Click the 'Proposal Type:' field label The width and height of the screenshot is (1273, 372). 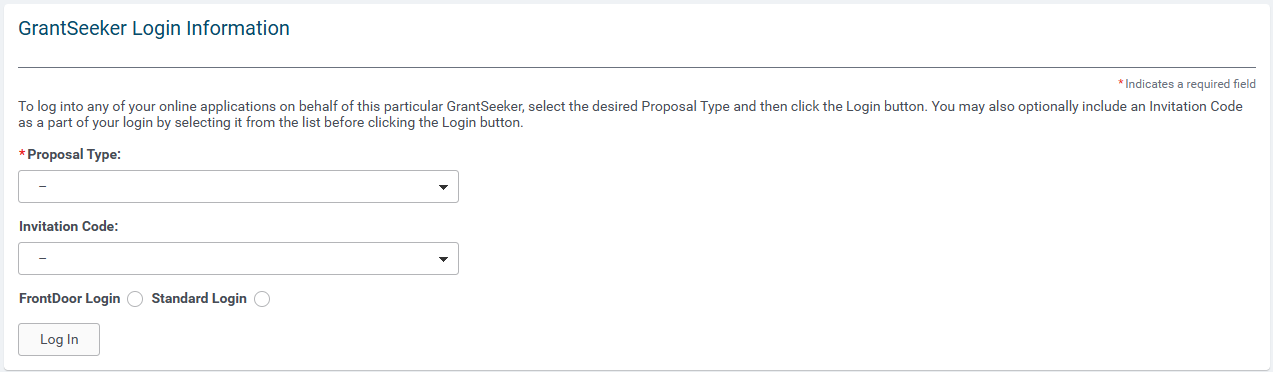click(74, 155)
